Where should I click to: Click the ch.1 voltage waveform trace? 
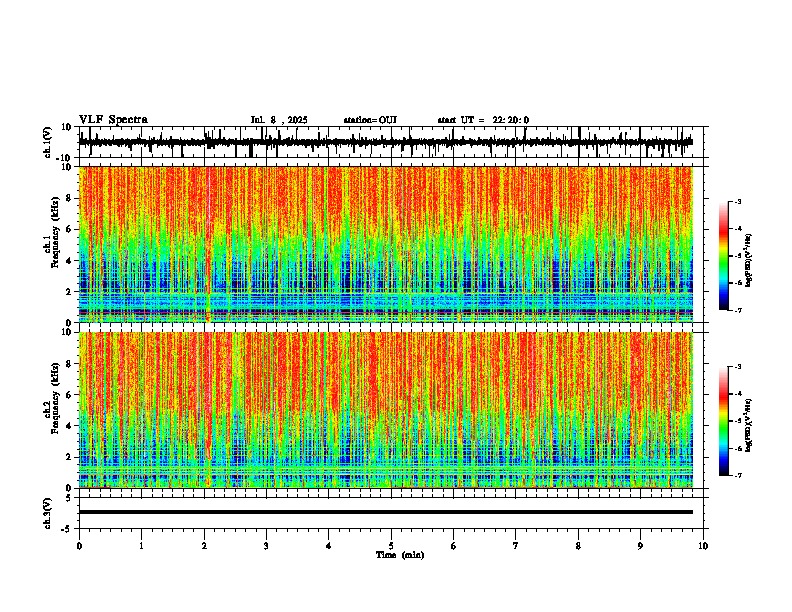coord(386,142)
